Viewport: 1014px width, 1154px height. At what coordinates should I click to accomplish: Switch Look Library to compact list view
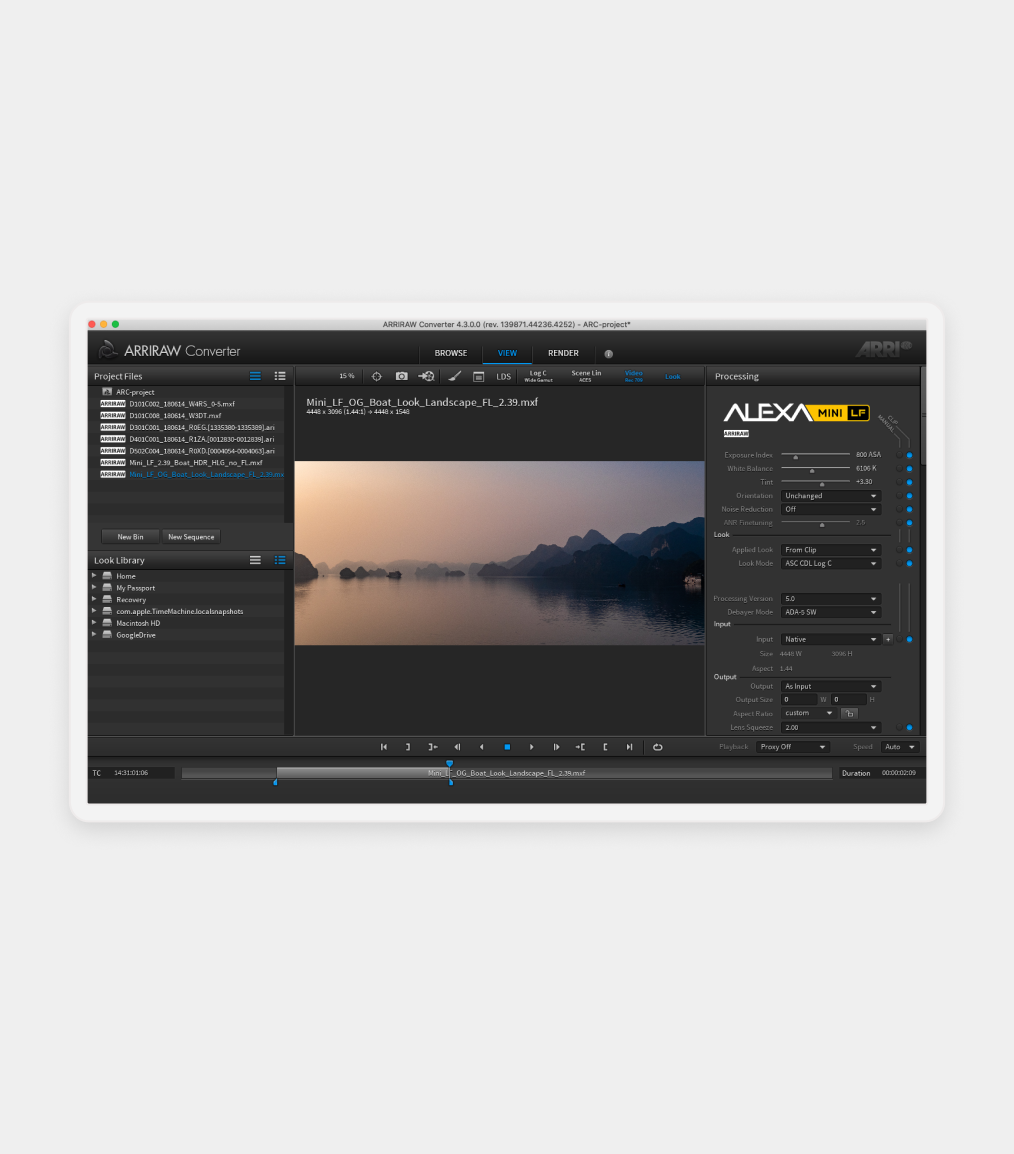point(255,560)
